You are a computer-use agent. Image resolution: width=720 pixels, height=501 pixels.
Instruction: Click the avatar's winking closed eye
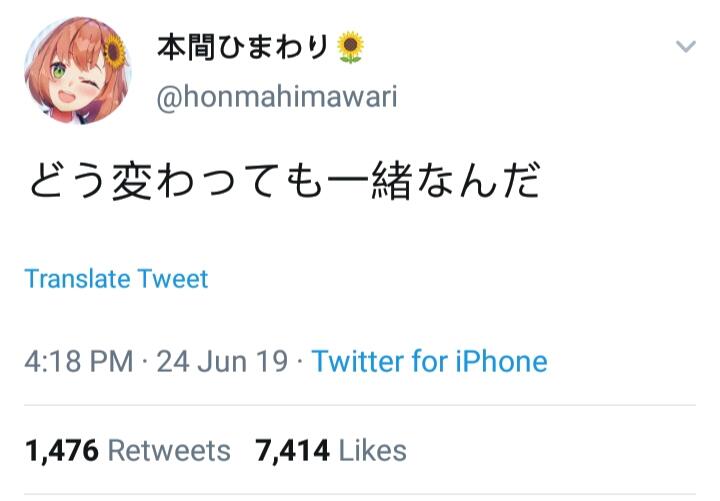pyautogui.click(x=90, y=84)
